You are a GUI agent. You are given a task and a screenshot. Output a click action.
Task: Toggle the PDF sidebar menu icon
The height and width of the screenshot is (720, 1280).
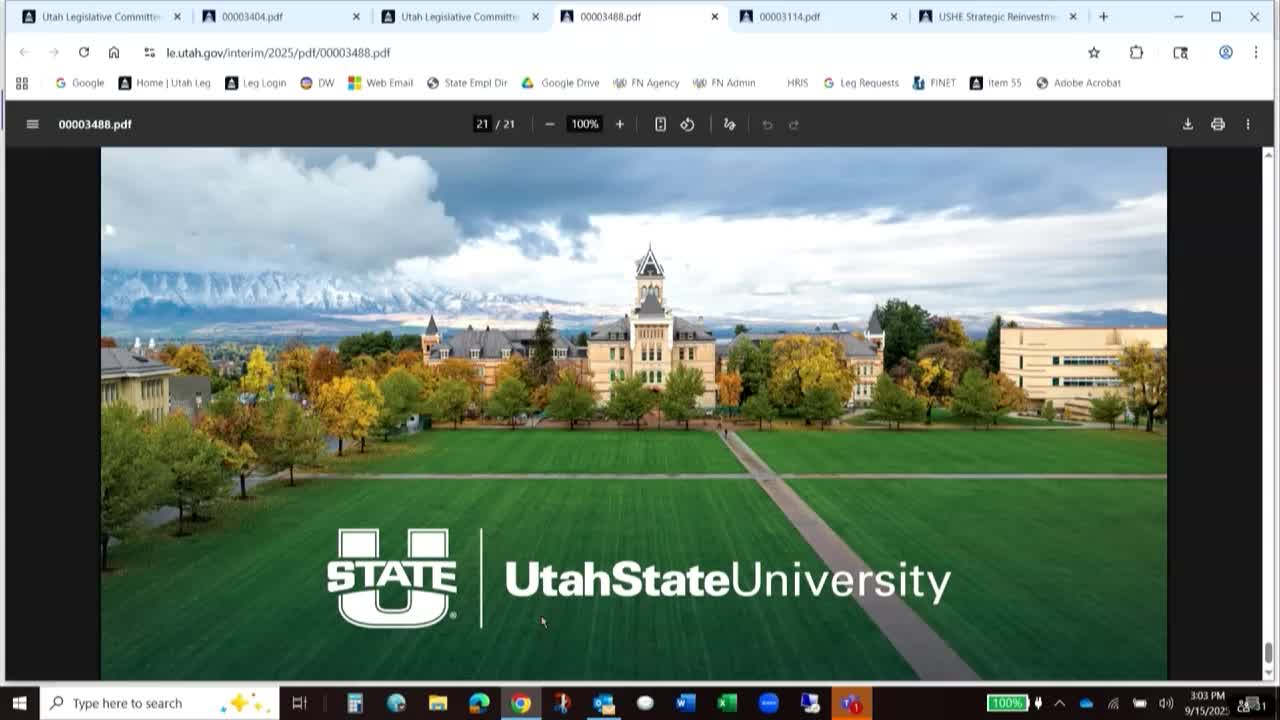tap(32, 124)
